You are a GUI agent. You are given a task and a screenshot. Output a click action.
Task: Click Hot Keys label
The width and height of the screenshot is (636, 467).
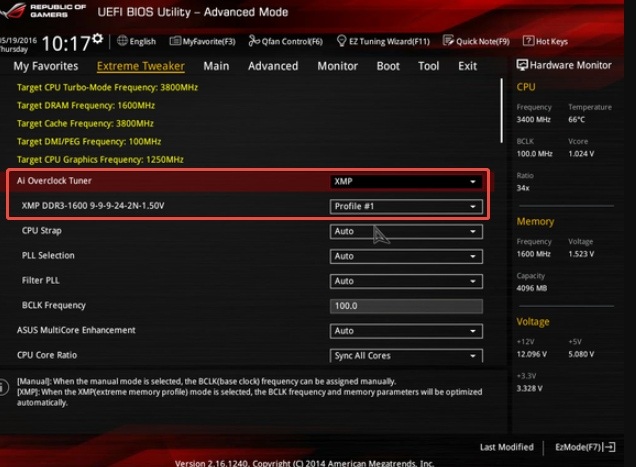point(552,41)
